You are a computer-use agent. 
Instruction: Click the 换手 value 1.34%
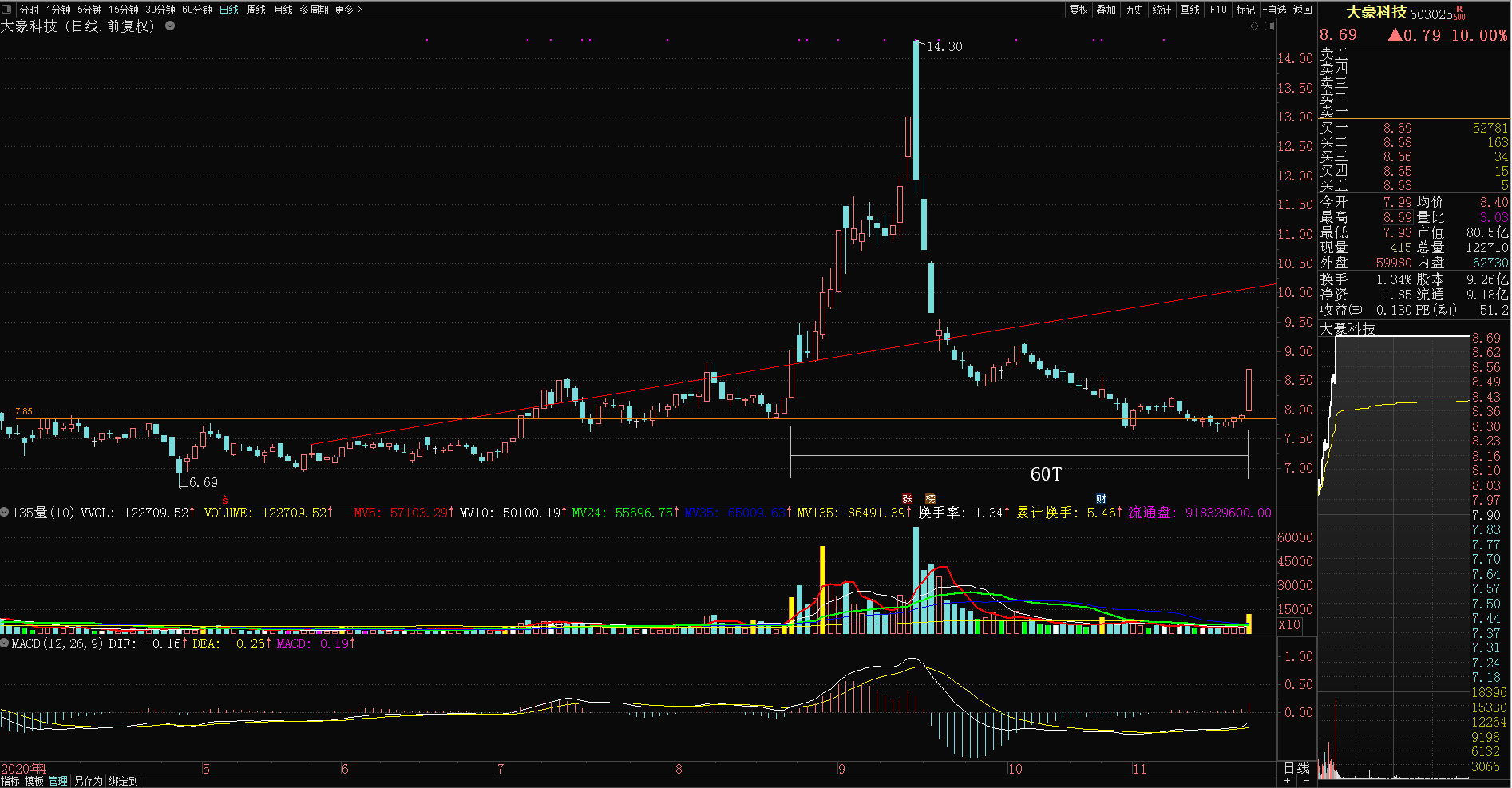1394,279
